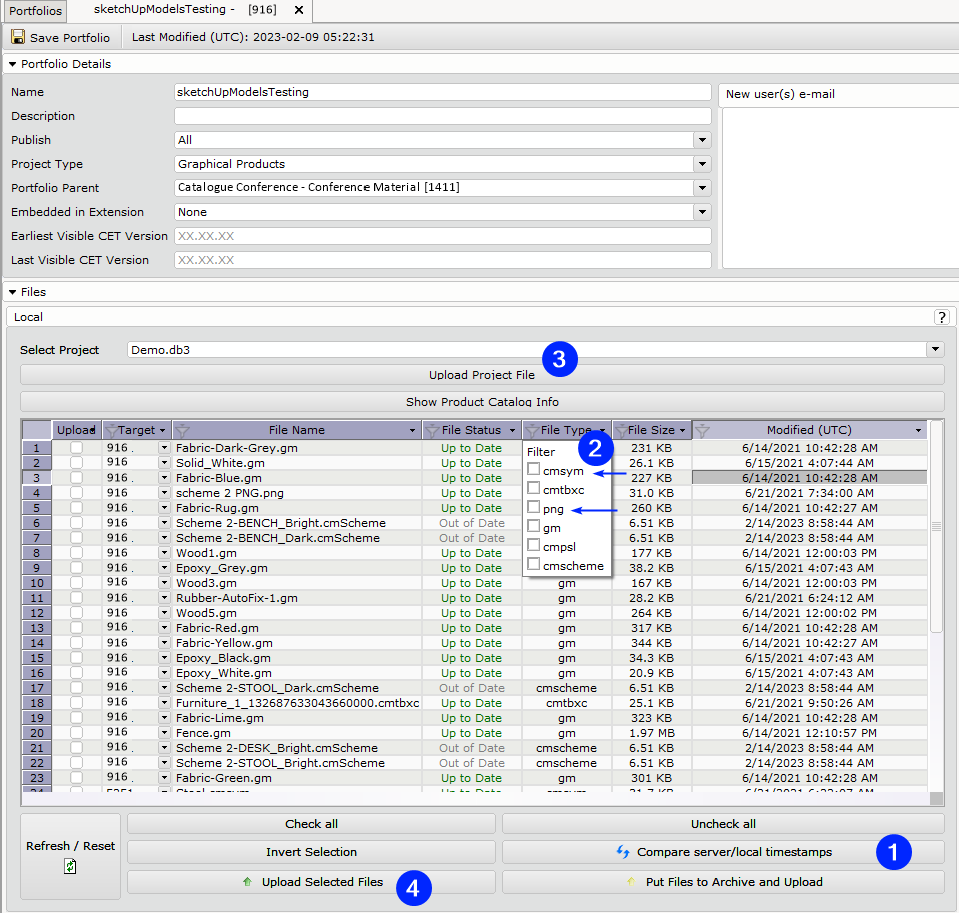The image size is (959, 913).
Task: Click filter funnel icon in File Name column
Action: (x=182, y=431)
